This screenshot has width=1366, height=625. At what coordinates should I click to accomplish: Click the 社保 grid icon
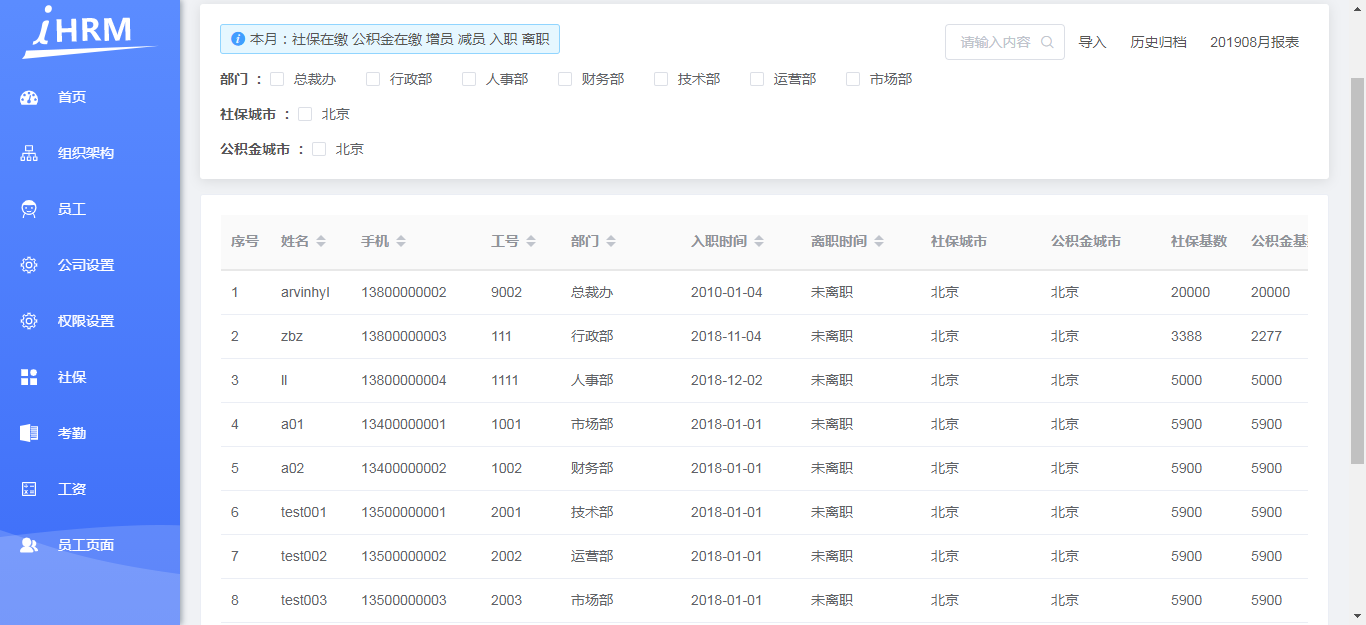point(29,378)
